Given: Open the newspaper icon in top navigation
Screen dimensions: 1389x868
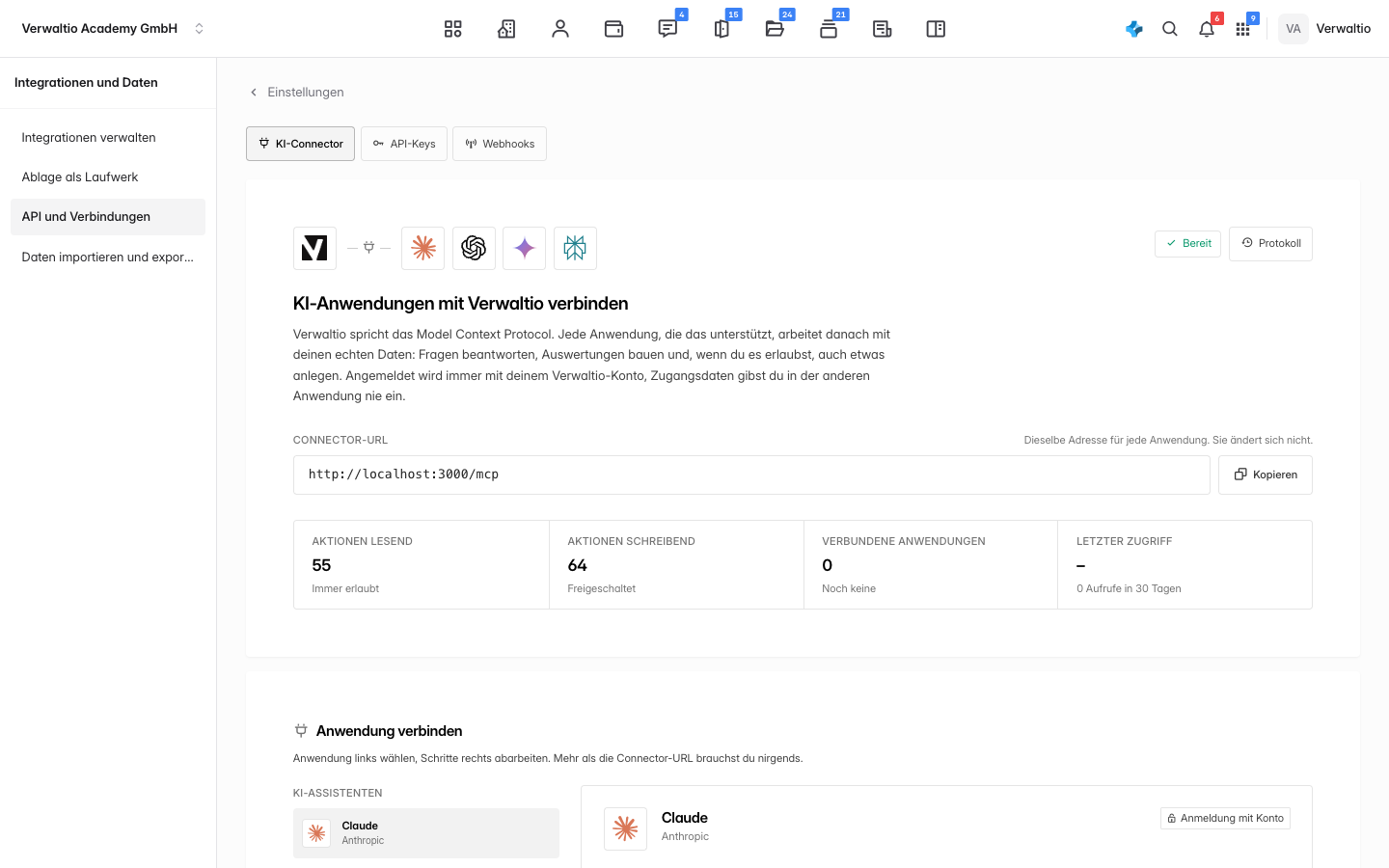Looking at the screenshot, I should pyautogui.click(x=883, y=29).
